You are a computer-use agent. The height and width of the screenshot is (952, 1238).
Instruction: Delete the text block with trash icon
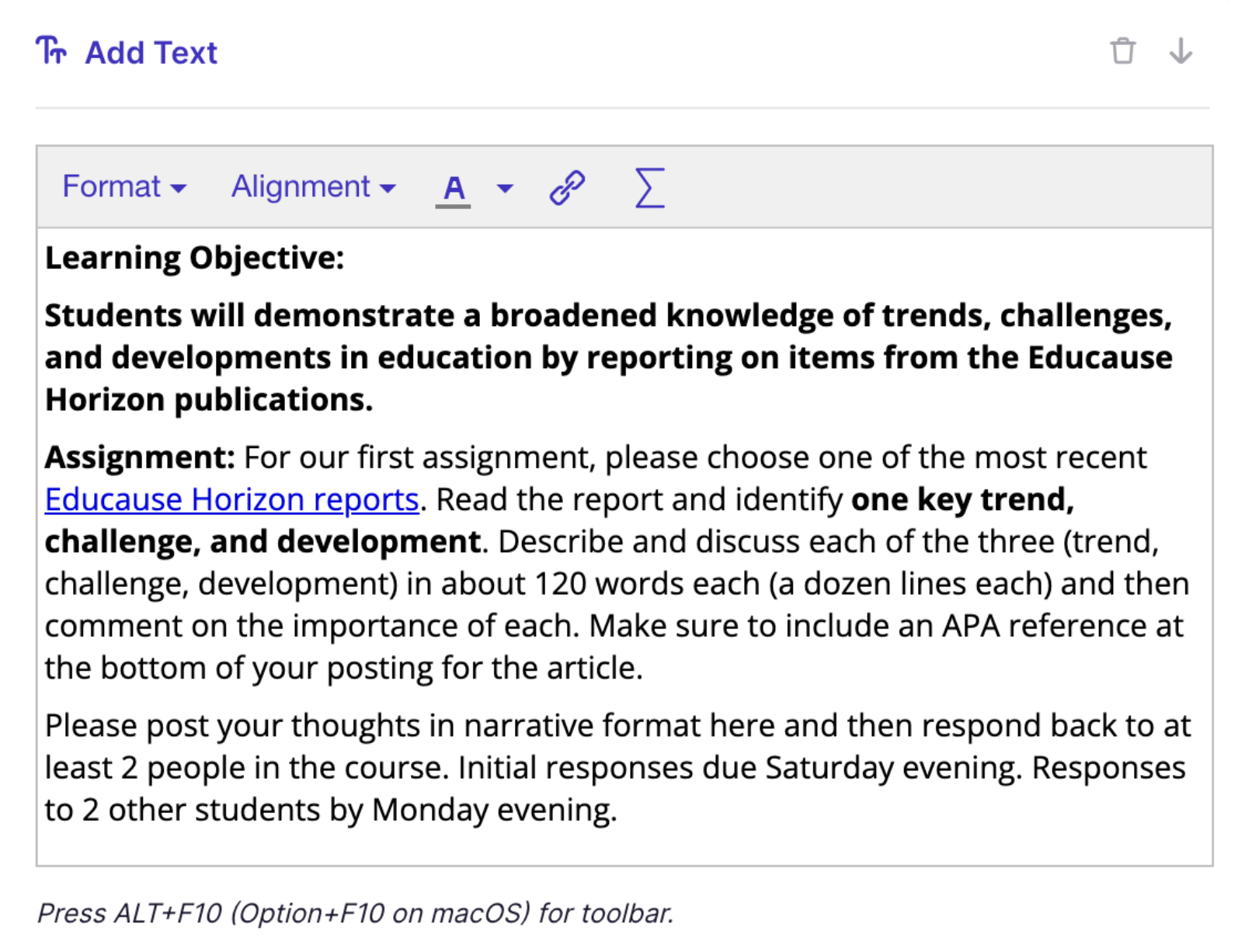click(1122, 51)
